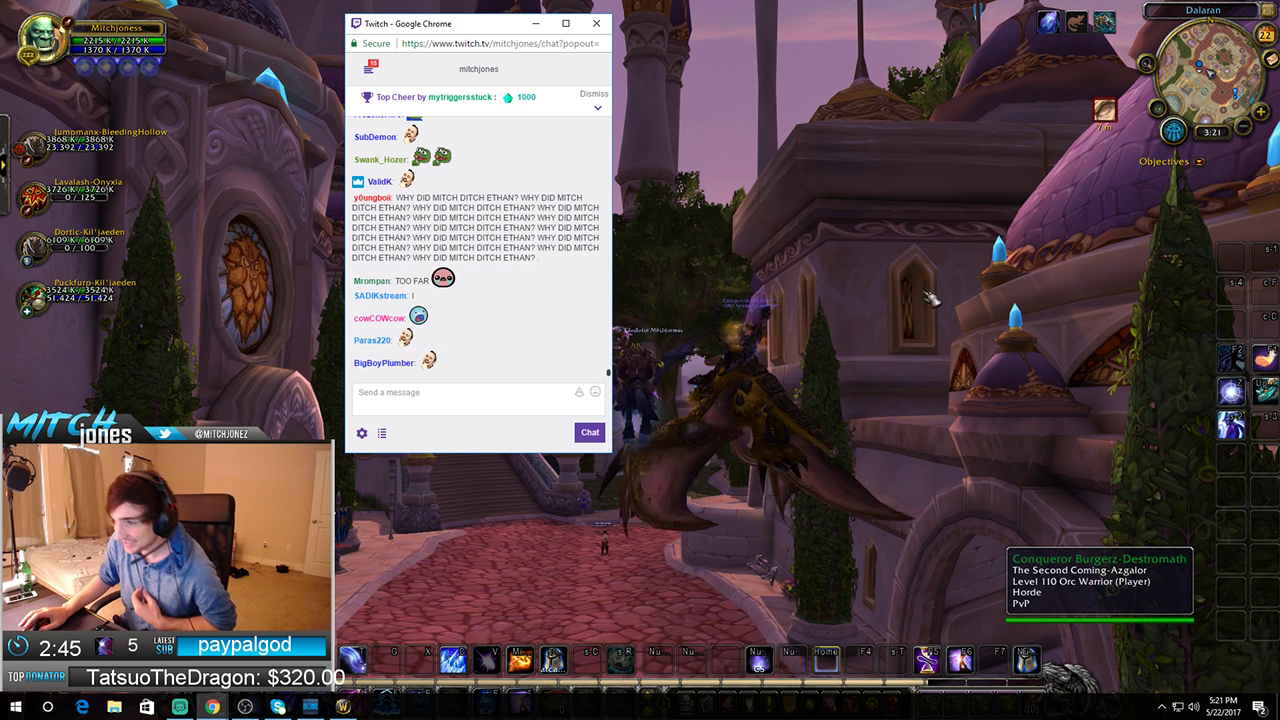Open Twitch chat rooms icon with red badge
The image size is (1280, 720).
coord(370,67)
